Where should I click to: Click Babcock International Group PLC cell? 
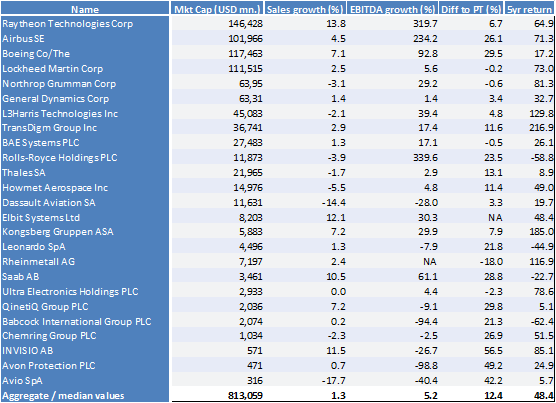85,321
